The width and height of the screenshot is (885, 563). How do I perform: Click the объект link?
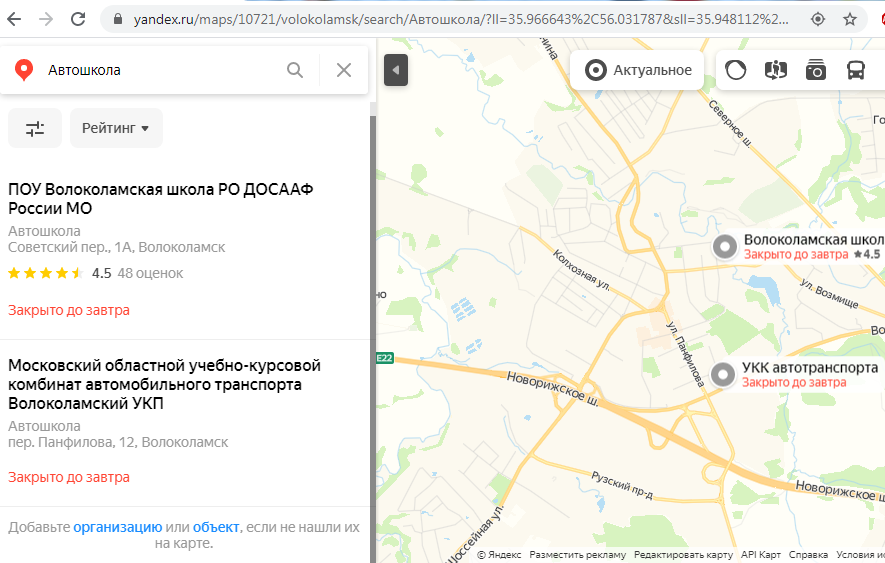[216, 527]
